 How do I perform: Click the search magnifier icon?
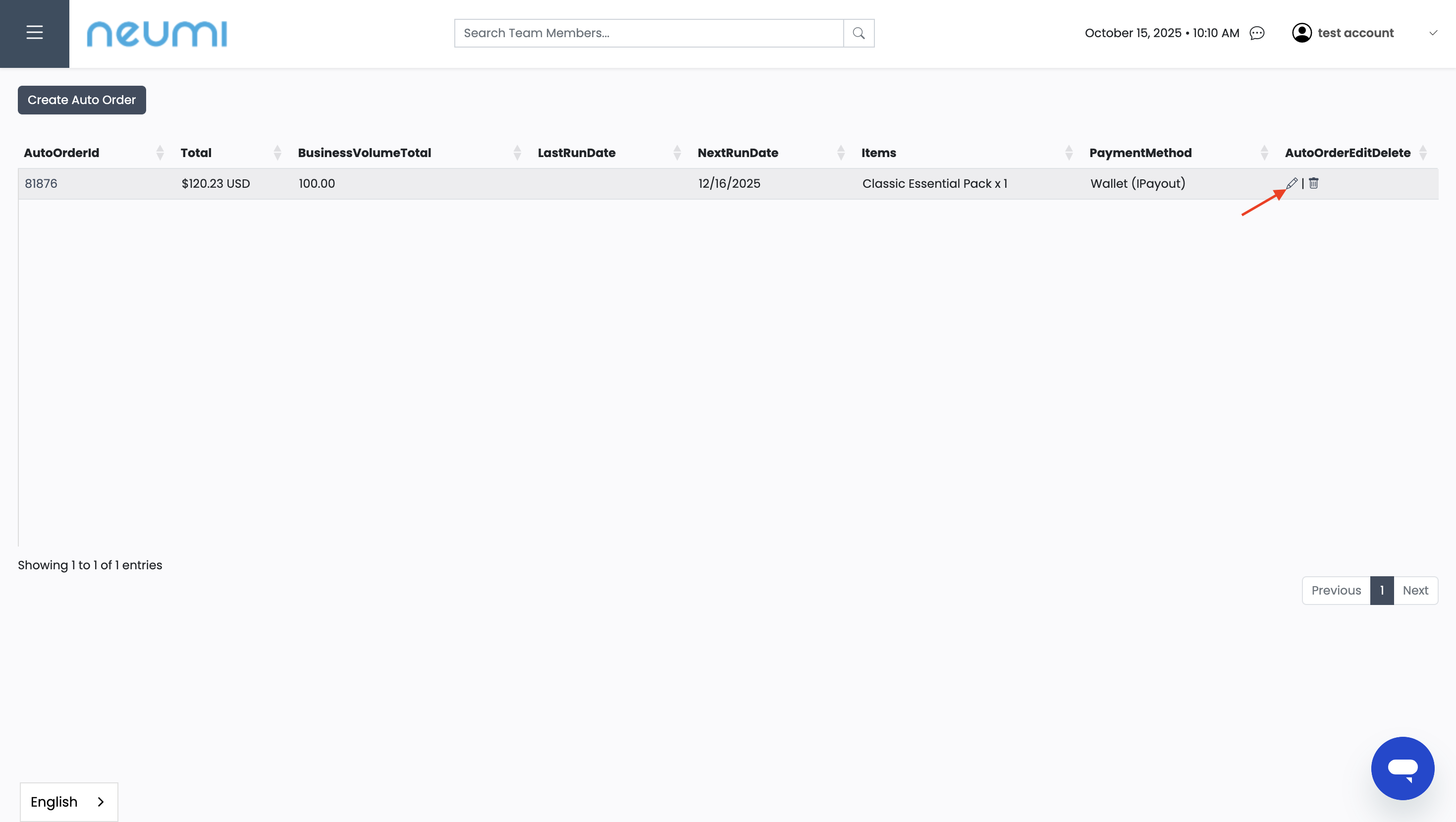tap(859, 33)
